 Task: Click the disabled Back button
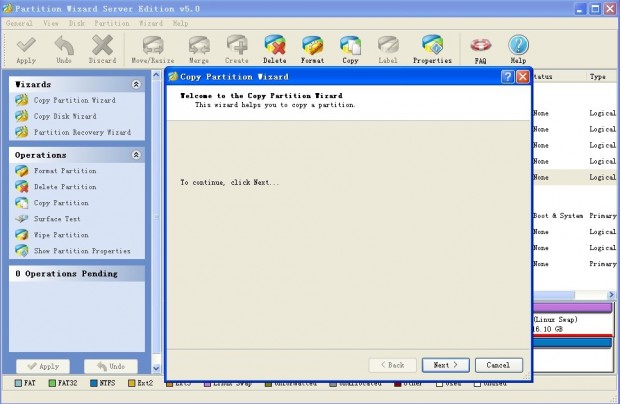[392, 365]
